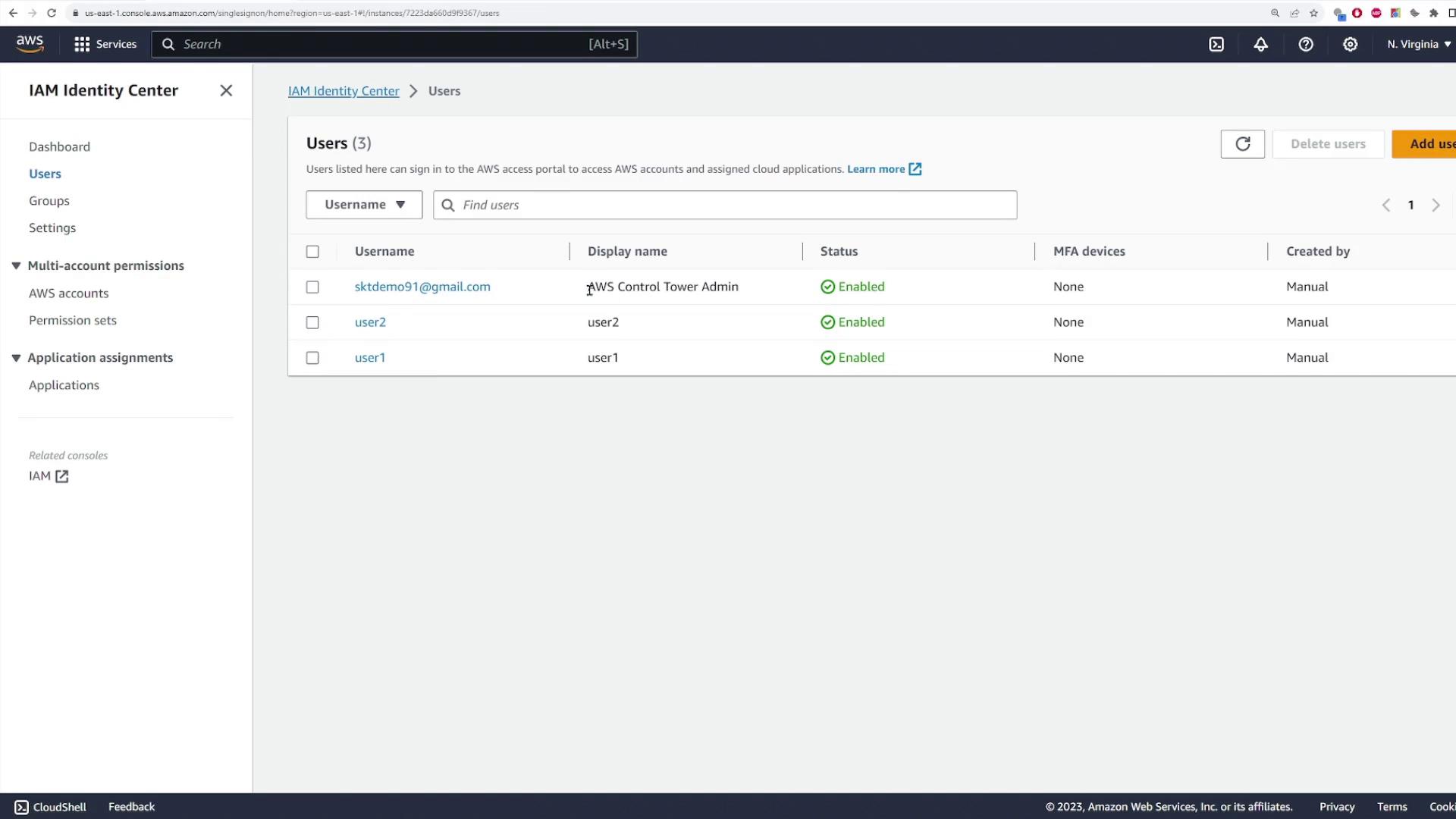Open the settings gear in header
Screen dimensions: 1456x819
coord(1350,44)
